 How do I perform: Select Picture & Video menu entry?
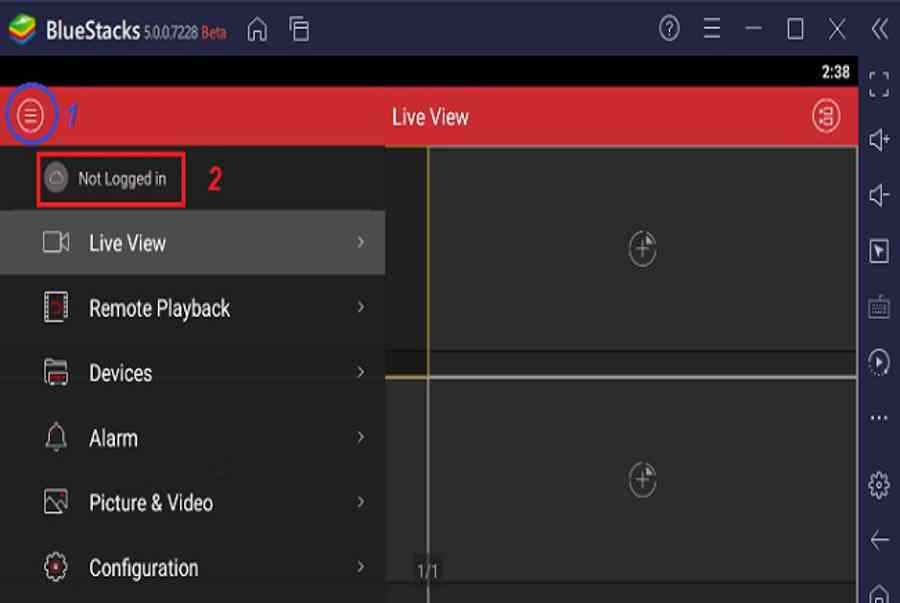tap(150, 502)
